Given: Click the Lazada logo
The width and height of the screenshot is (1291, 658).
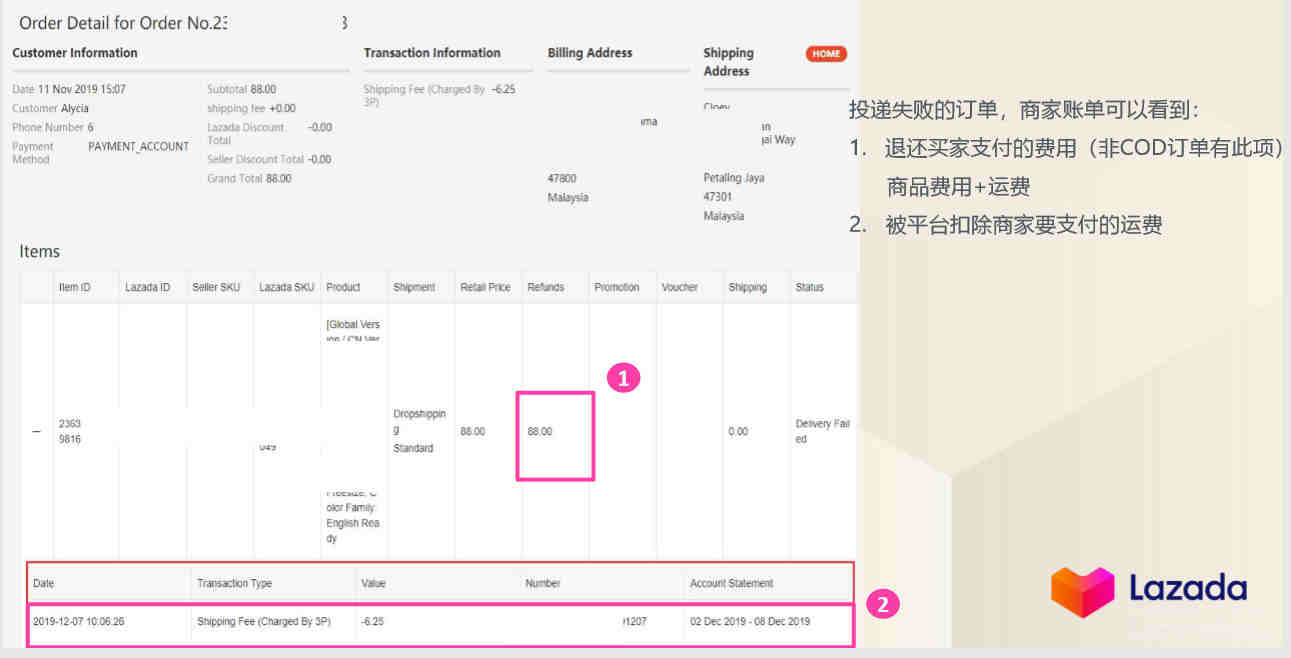Looking at the screenshot, I should 1149,592.
